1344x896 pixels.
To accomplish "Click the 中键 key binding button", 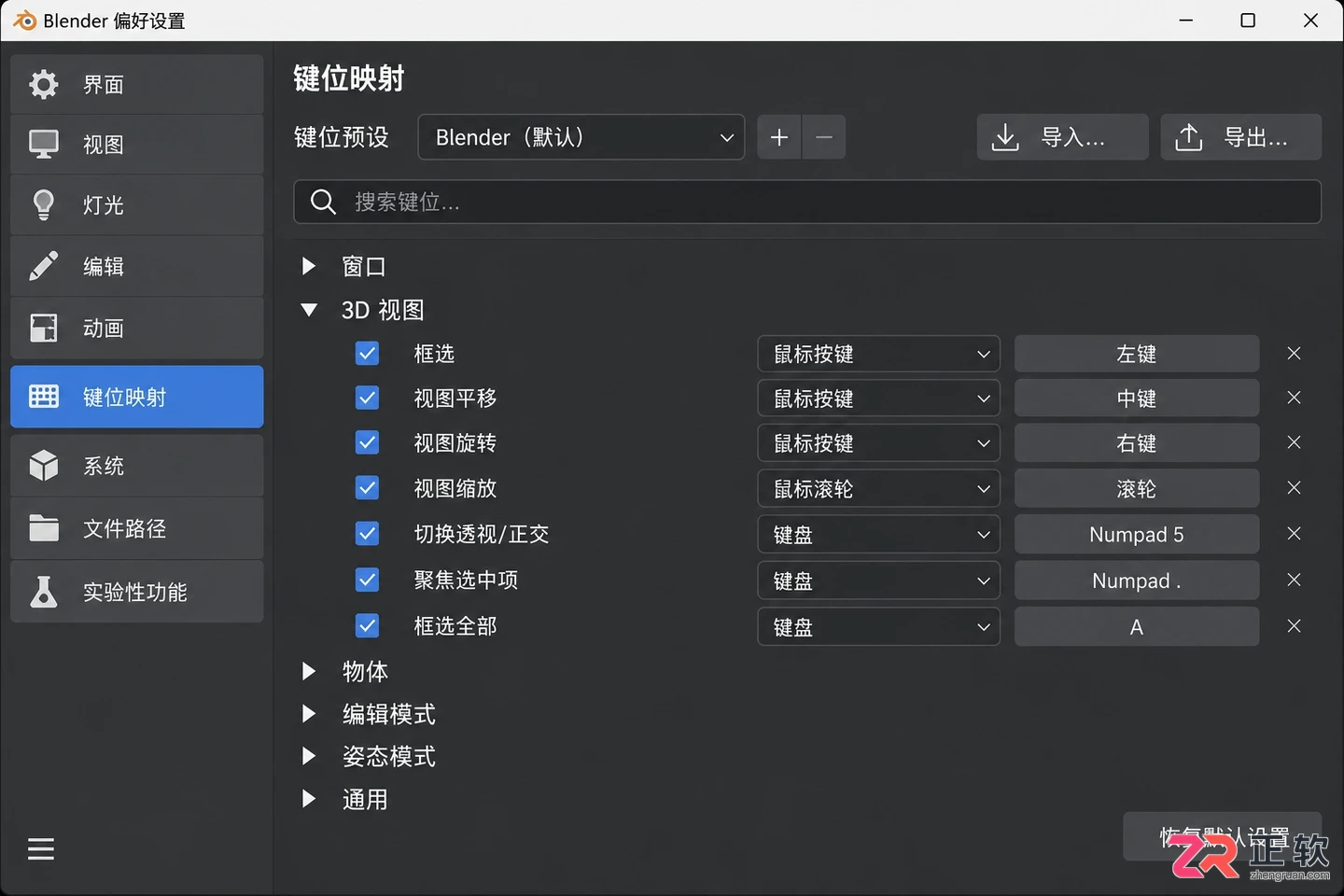I will (1137, 399).
